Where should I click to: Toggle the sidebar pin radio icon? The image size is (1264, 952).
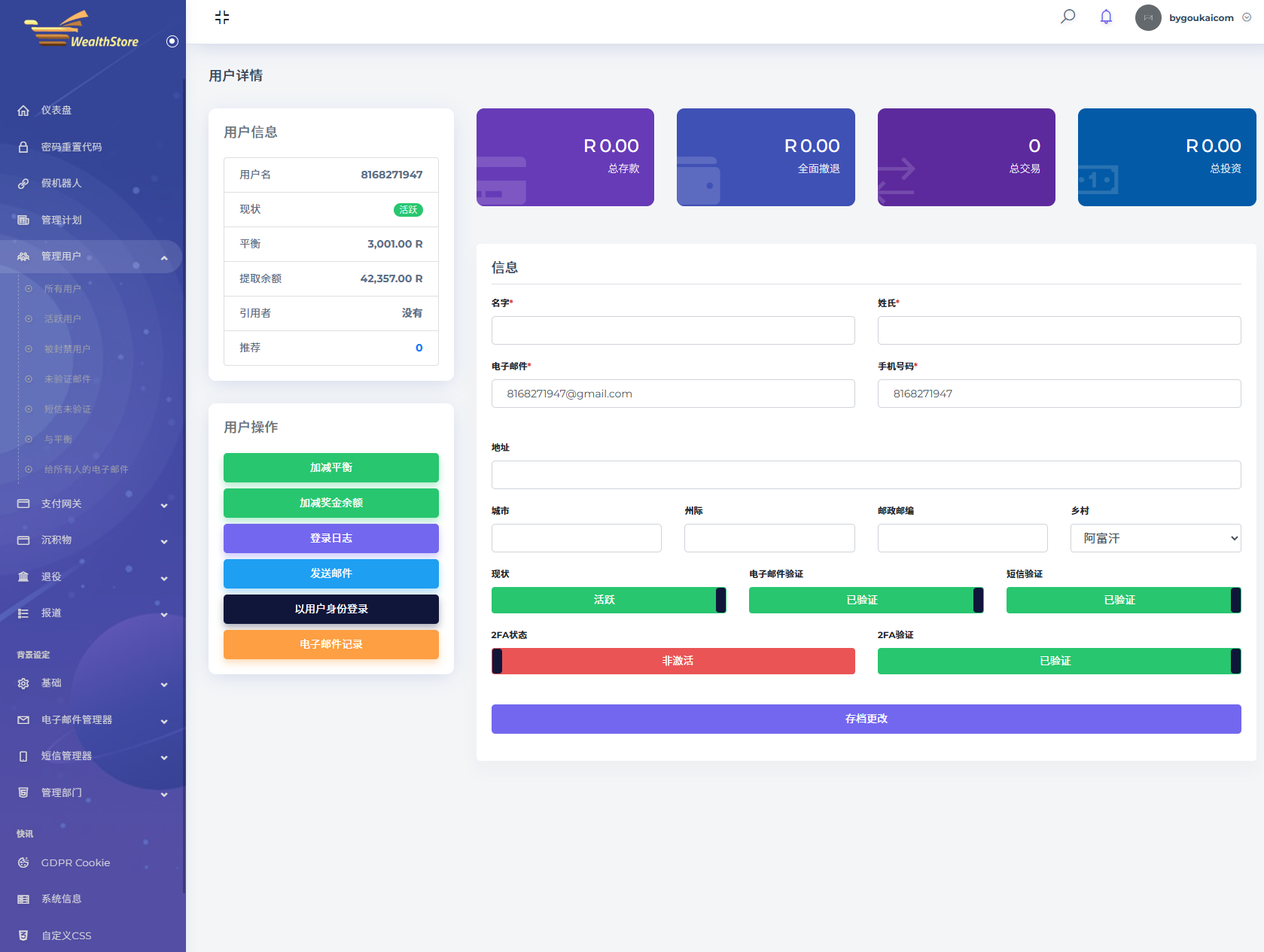(x=172, y=41)
